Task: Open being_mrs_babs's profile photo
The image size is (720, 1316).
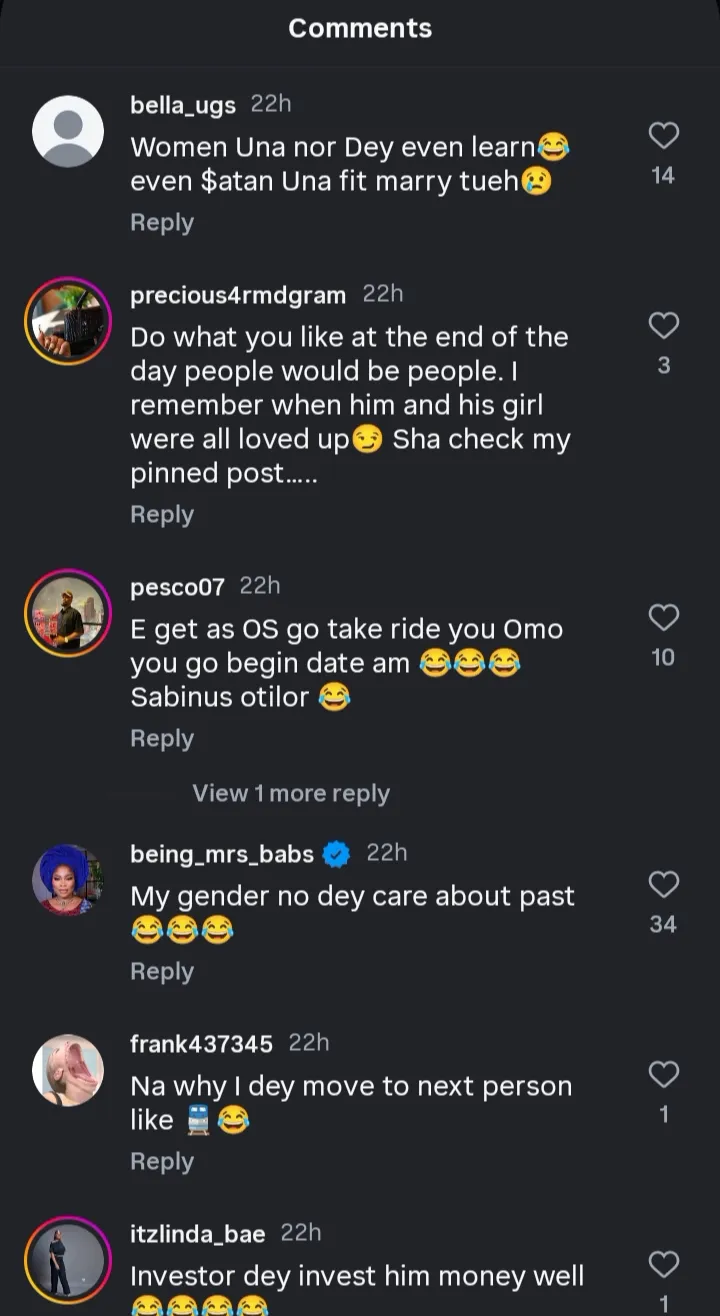Action: click(x=68, y=880)
